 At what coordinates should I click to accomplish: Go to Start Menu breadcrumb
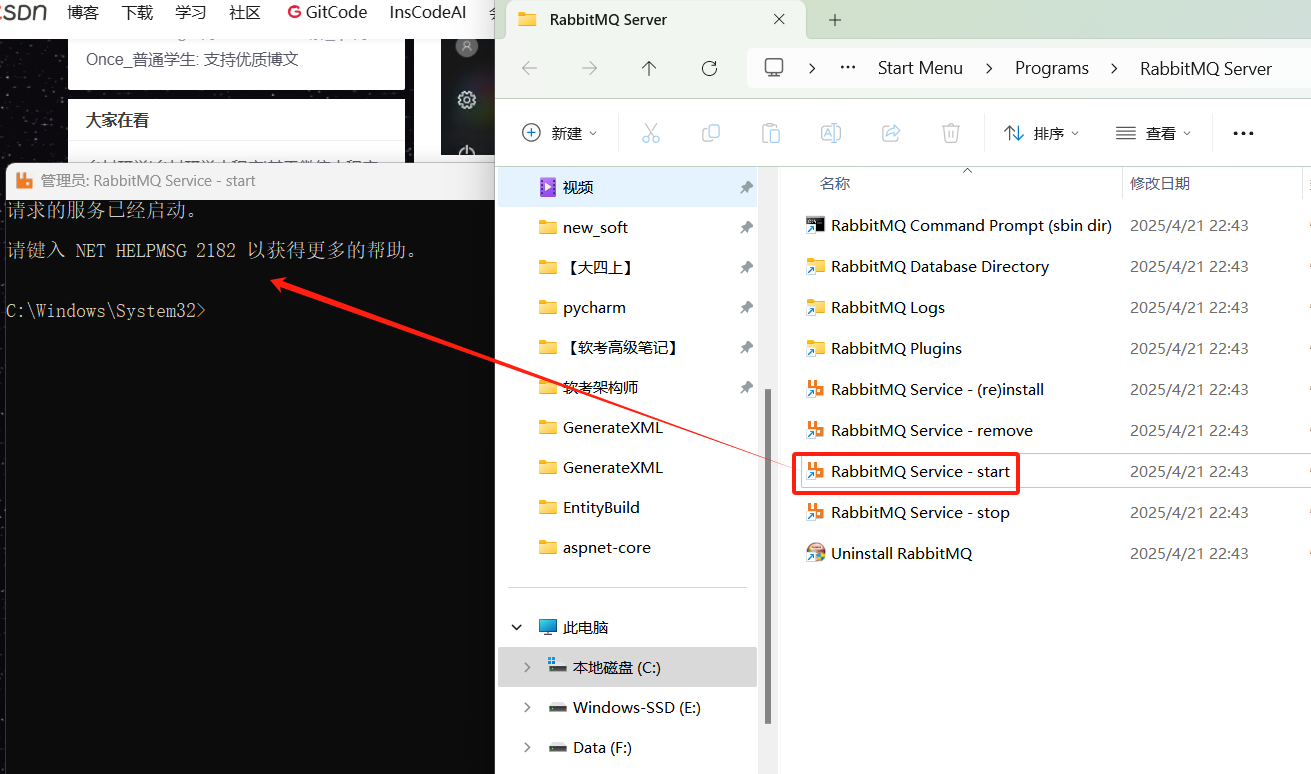click(x=920, y=68)
